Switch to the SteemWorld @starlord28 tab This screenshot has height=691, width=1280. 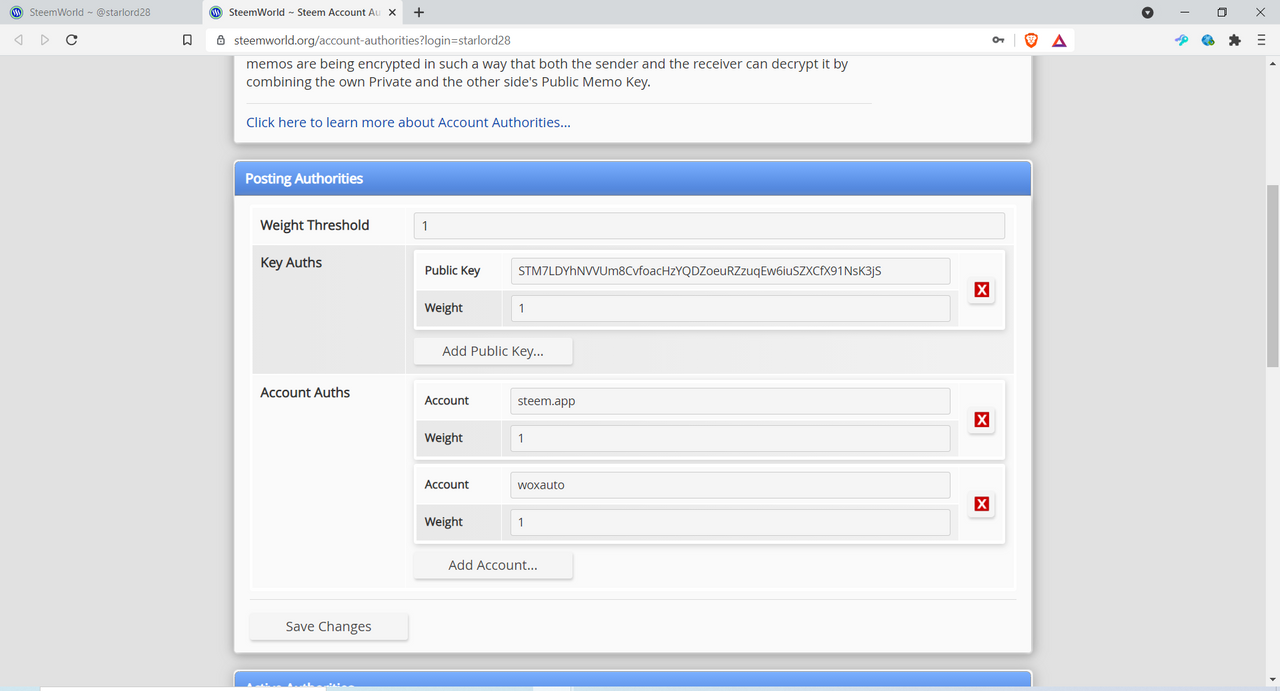pos(100,12)
